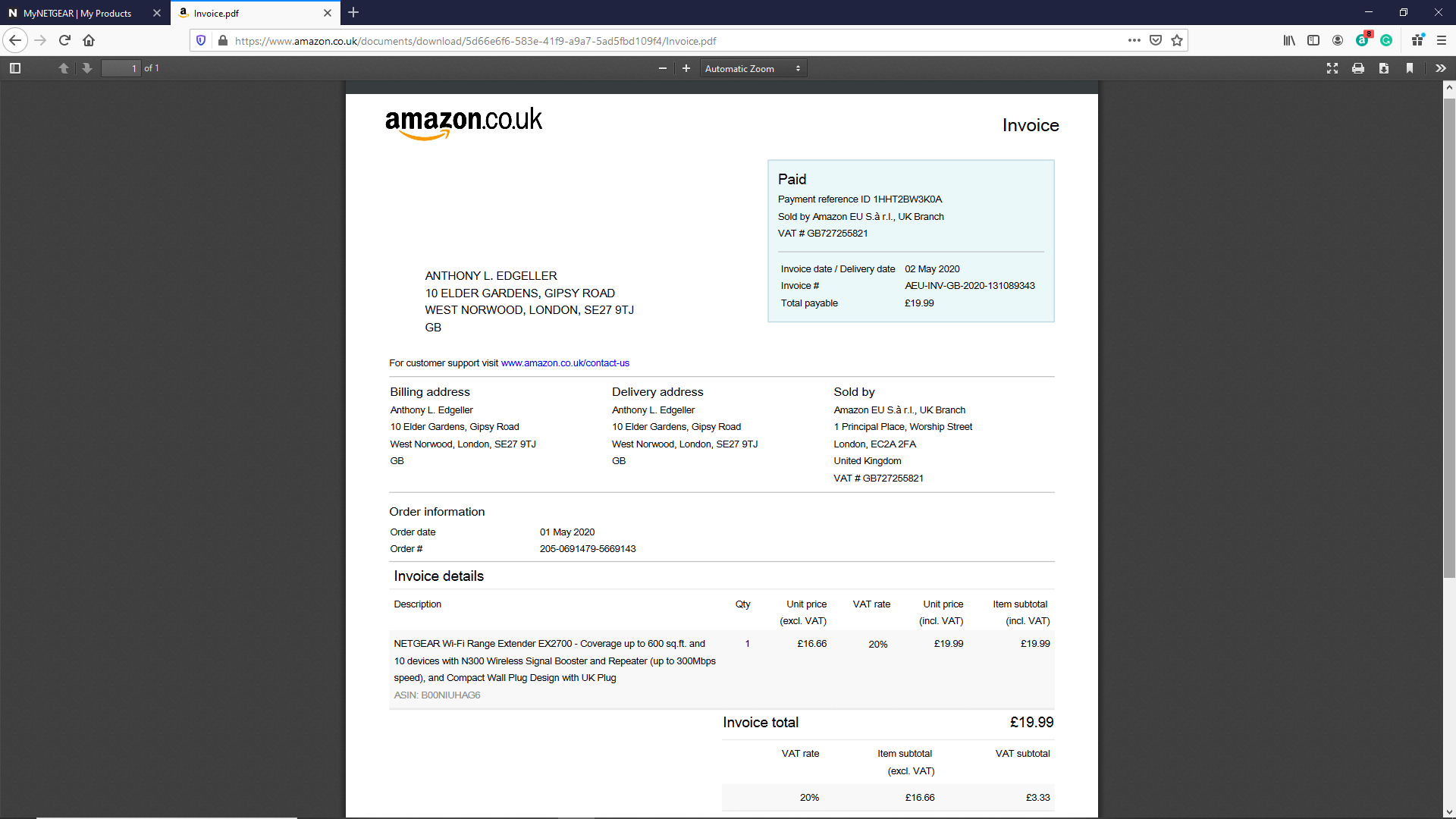Image resolution: width=1456 pixels, height=819 pixels.
Task: Bookmark this page with star
Action: tap(1177, 40)
